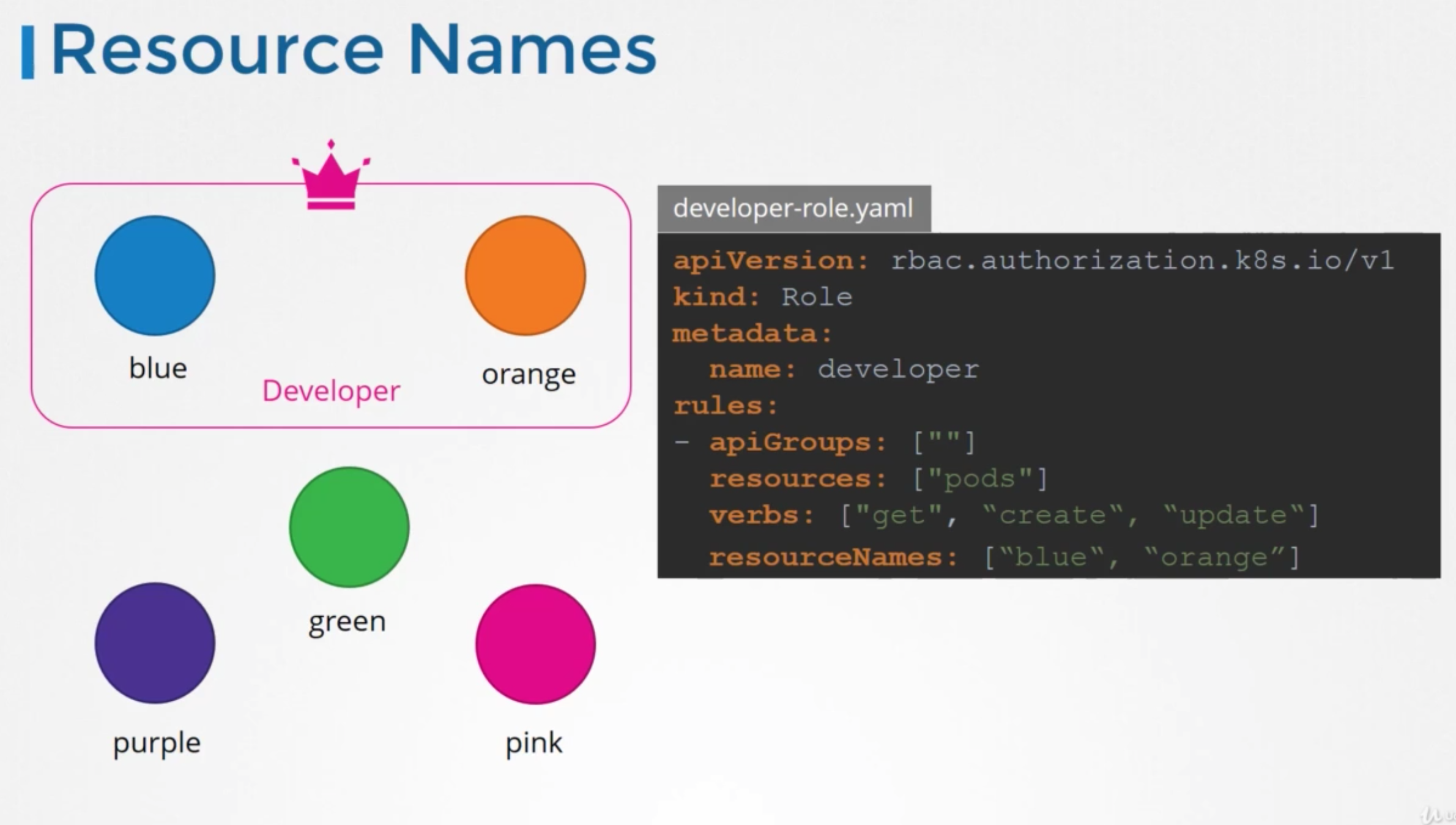The image size is (1456, 825).
Task: Click the name: developer line
Action: pyautogui.click(x=843, y=370)
